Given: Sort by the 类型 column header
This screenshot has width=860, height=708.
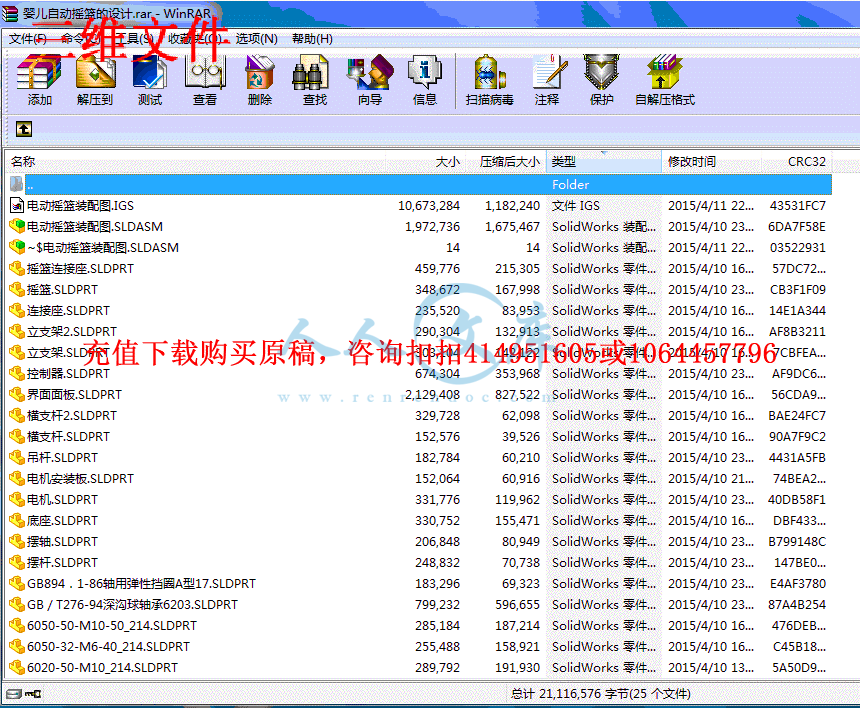Looking at the screenshot, I should coord(603,162).
